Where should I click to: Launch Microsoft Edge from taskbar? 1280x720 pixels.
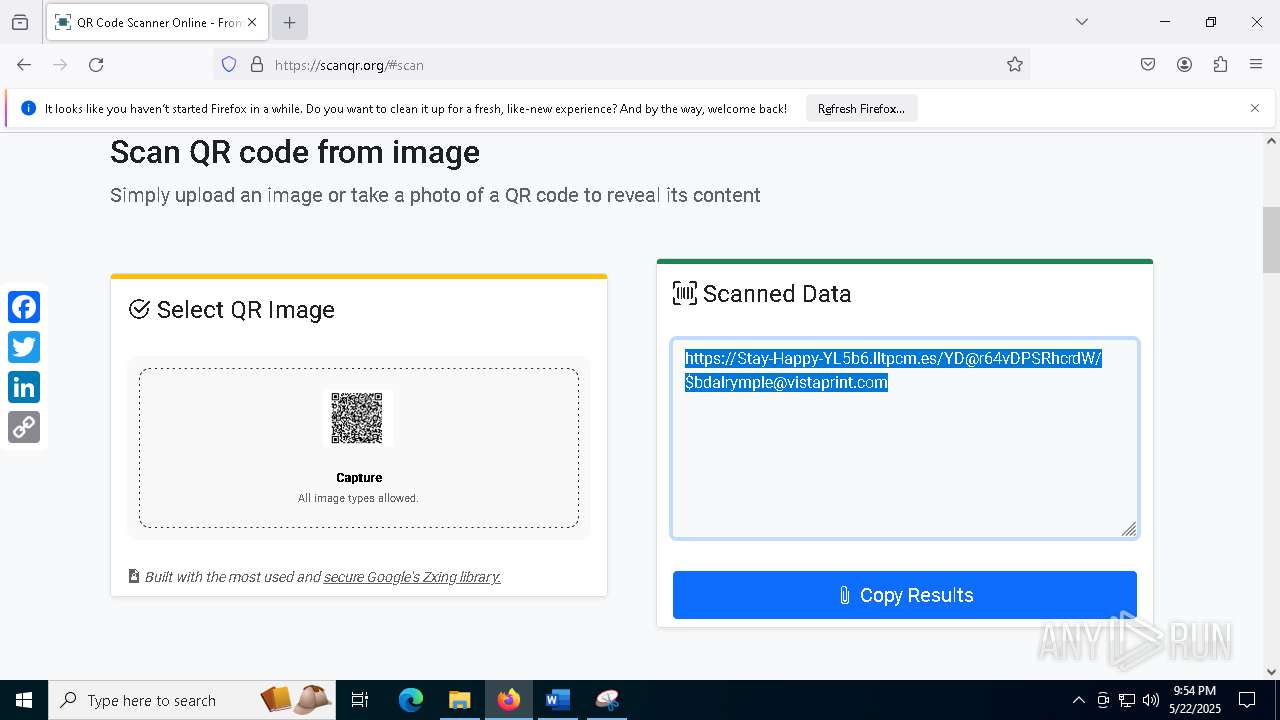coord(411,700)
